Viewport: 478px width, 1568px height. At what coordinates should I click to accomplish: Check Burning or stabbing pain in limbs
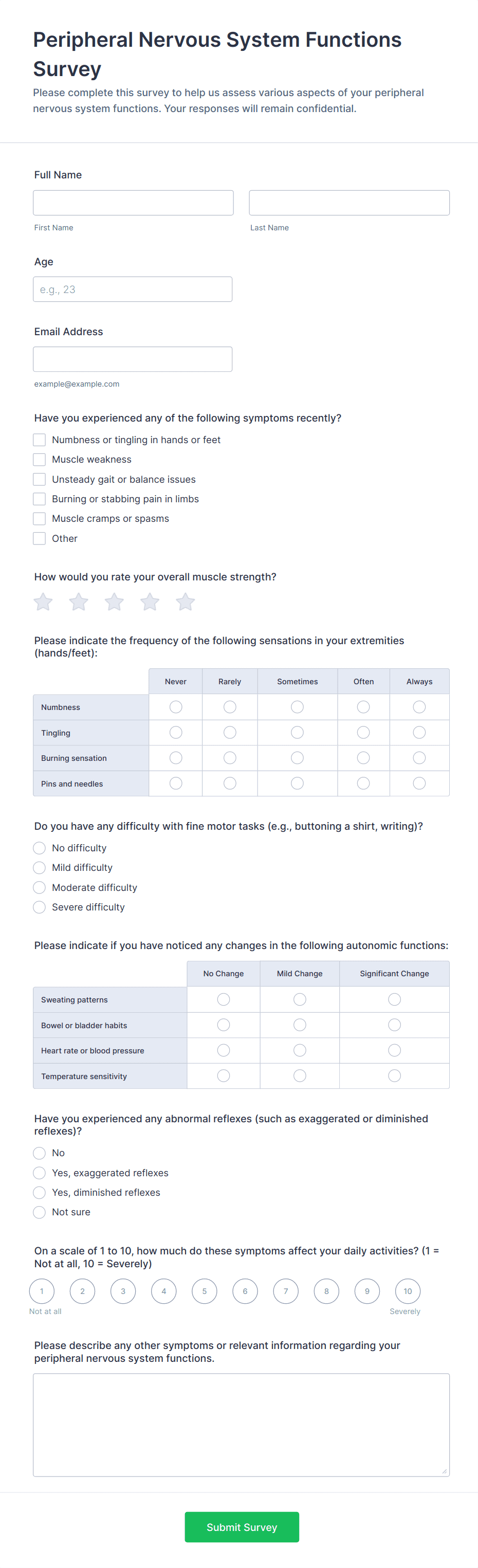tap(40, 499)
